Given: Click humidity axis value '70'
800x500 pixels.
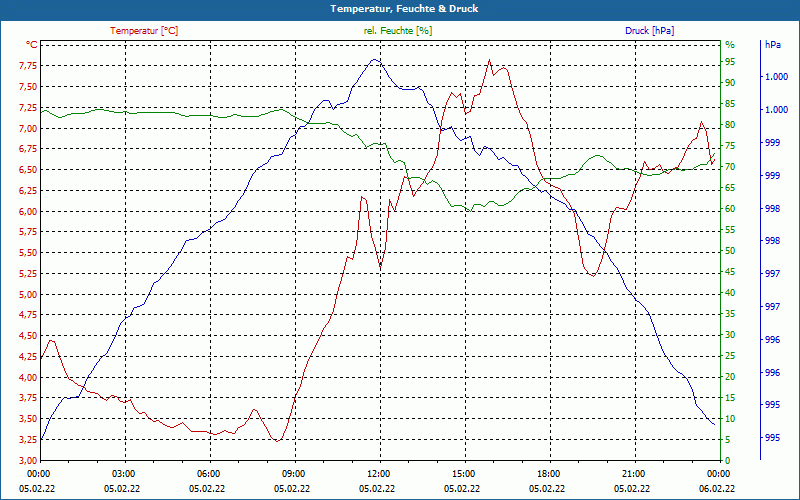Looking at the screenshot, I should pos(730,167).
